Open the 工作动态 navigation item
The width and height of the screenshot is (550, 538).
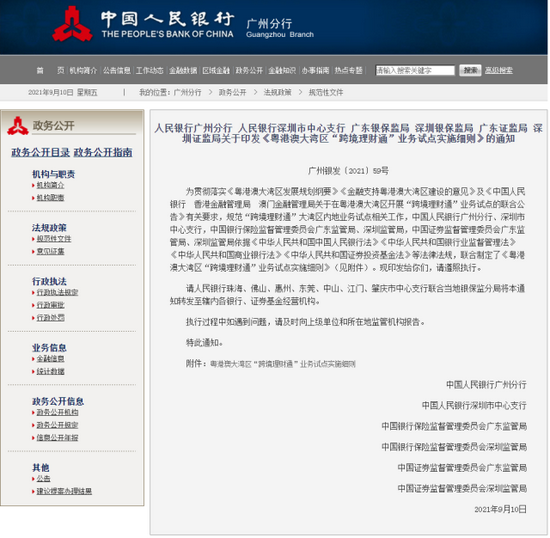pos(149,70)
